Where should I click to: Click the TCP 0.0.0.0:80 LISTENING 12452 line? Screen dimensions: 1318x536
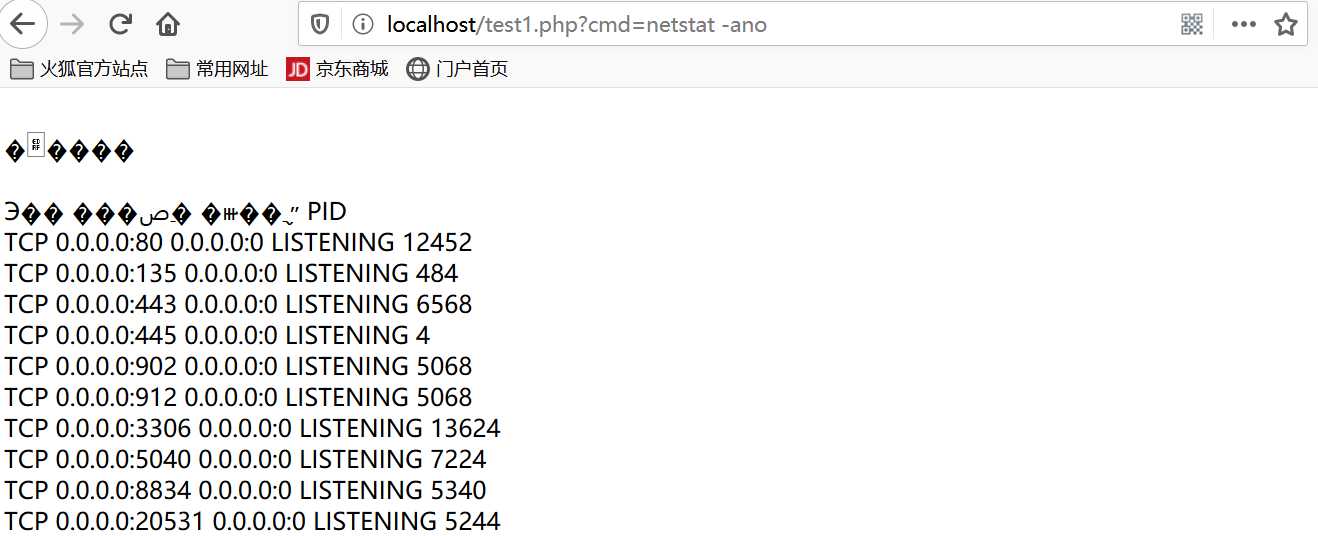point(238,243)
